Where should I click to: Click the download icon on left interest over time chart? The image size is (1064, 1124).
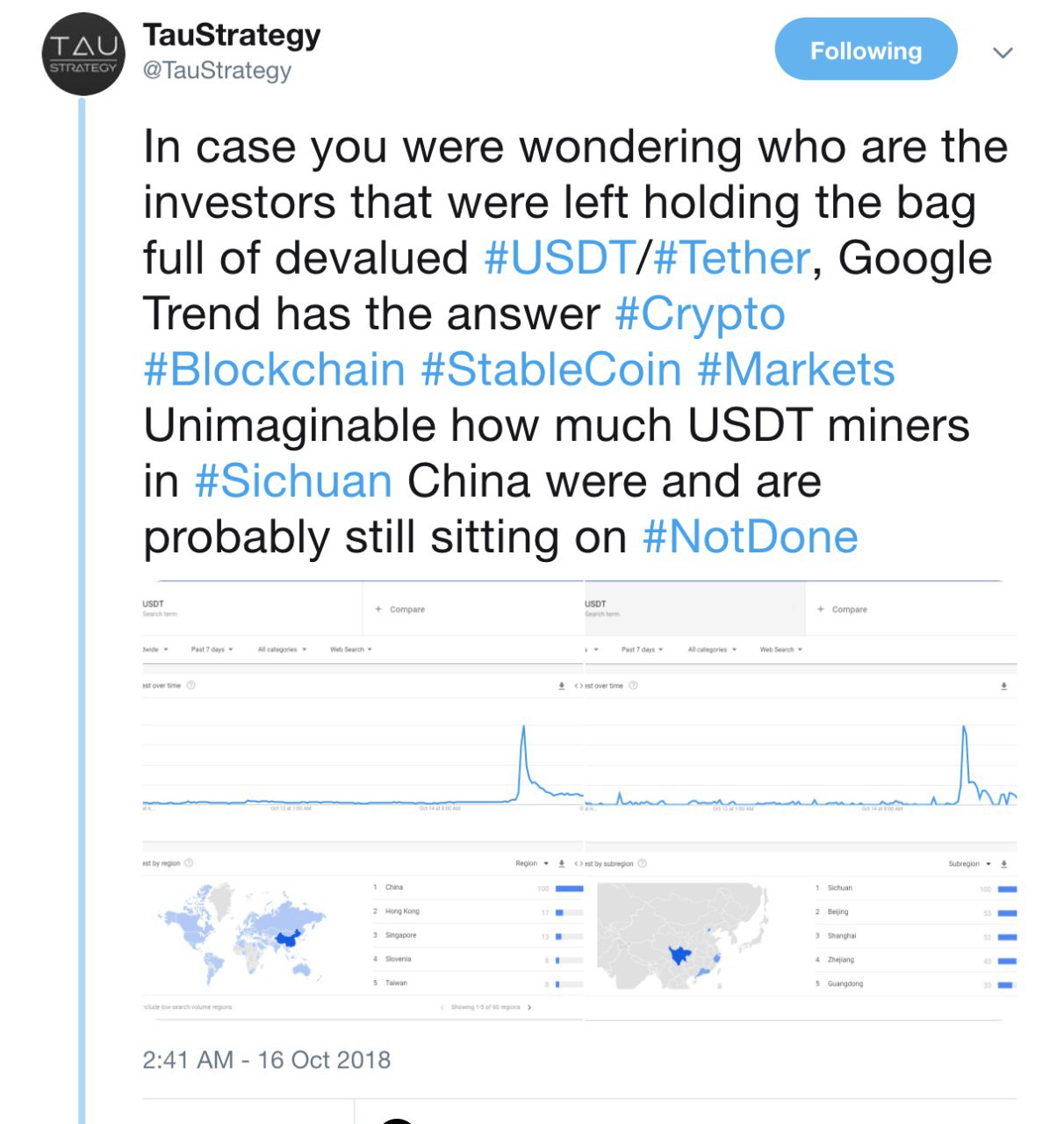click(x=562, y=686)
